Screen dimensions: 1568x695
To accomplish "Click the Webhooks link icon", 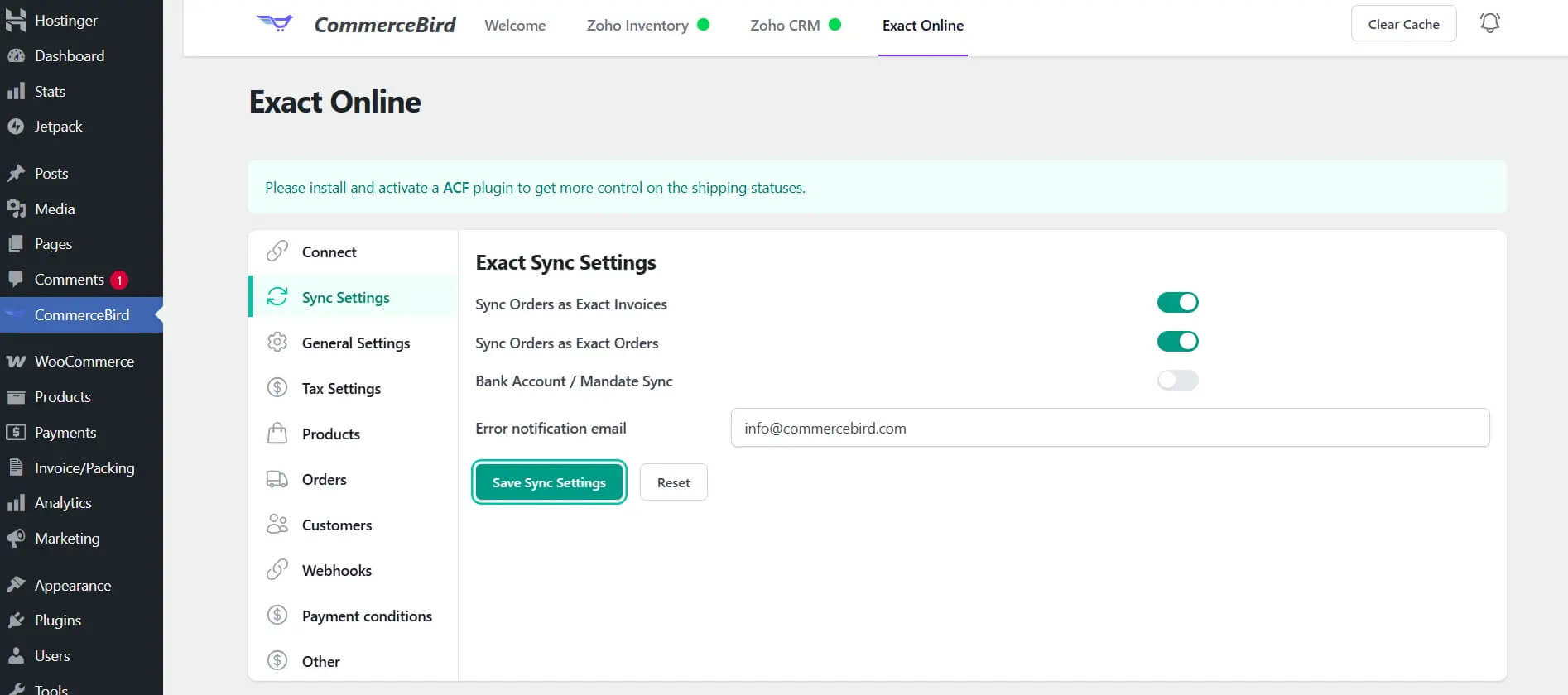I will [x=277, y=570].
